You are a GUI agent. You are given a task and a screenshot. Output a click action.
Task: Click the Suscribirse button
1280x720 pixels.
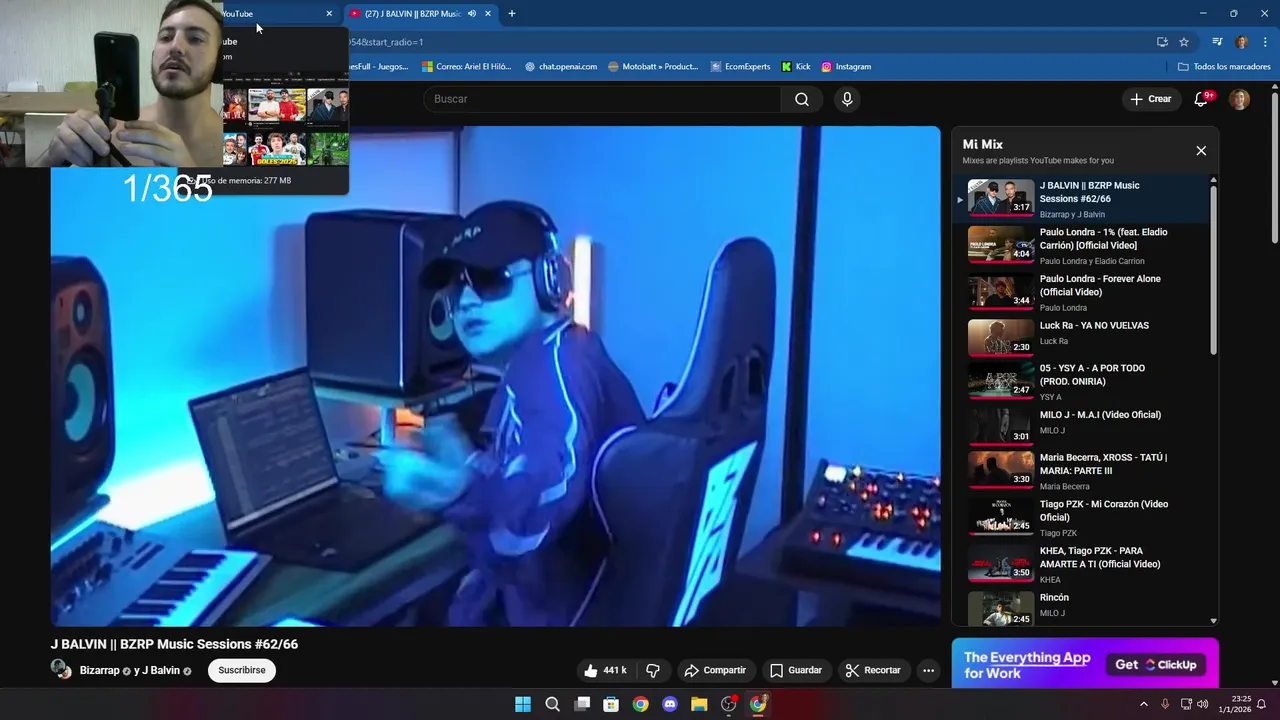click(242, 670)
